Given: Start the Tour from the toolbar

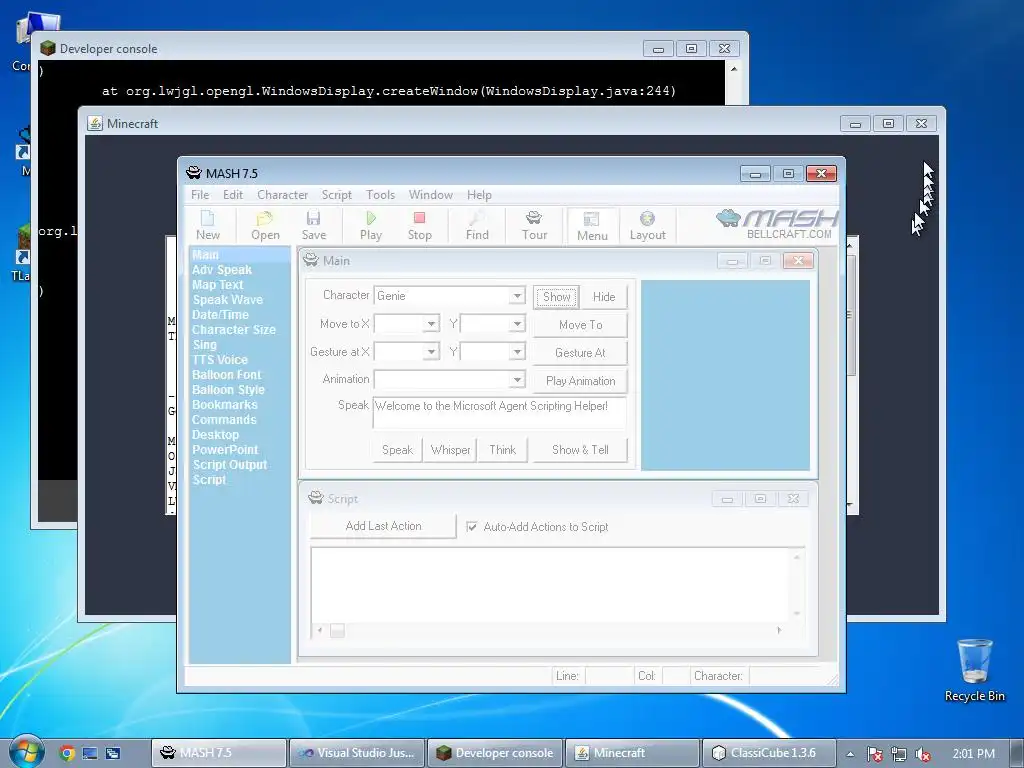Looking at the screenshot, I should [534, 225].
